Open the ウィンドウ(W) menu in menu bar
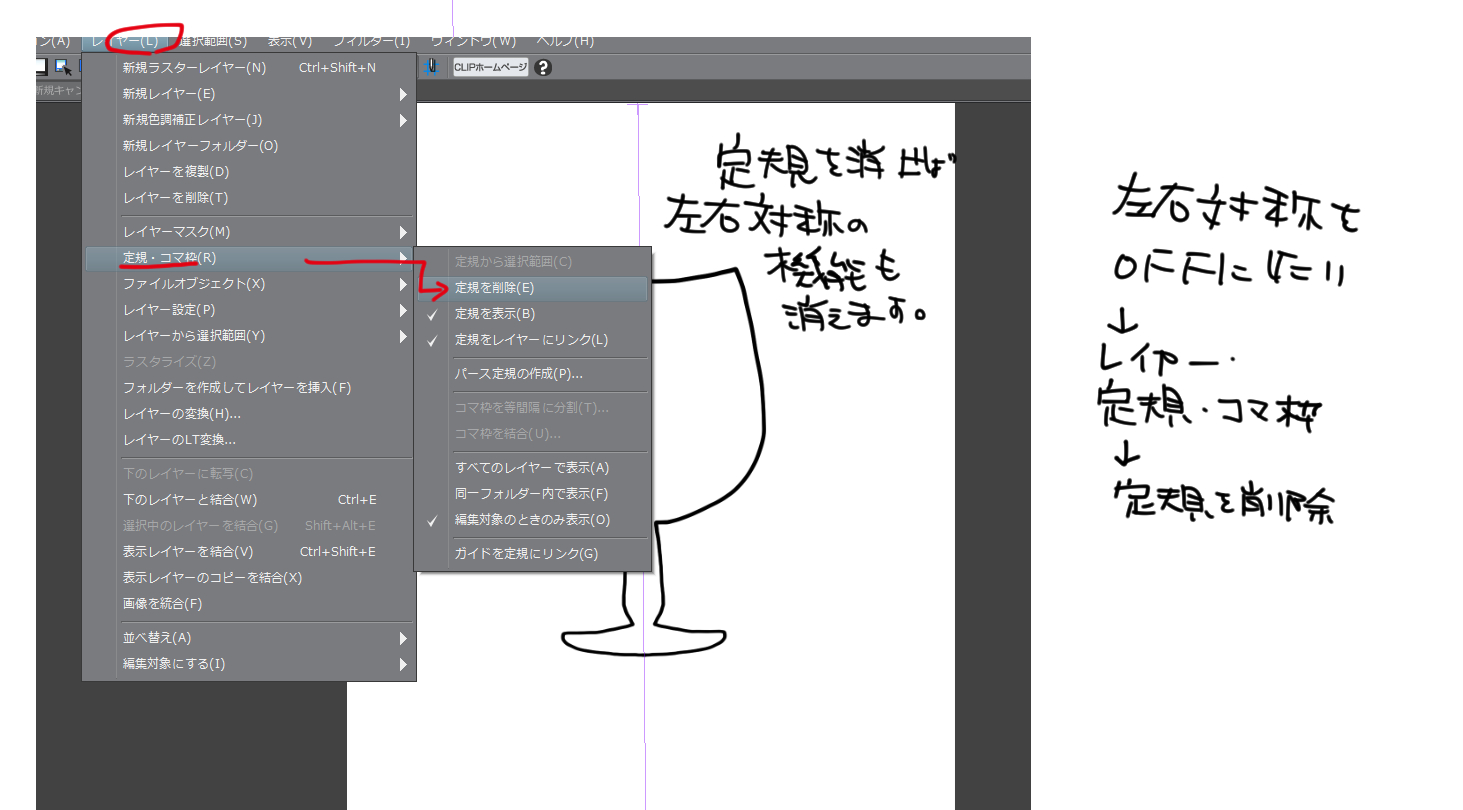Image resolution: width=1463 pixels, height=810 pixels. pos(473,41)
